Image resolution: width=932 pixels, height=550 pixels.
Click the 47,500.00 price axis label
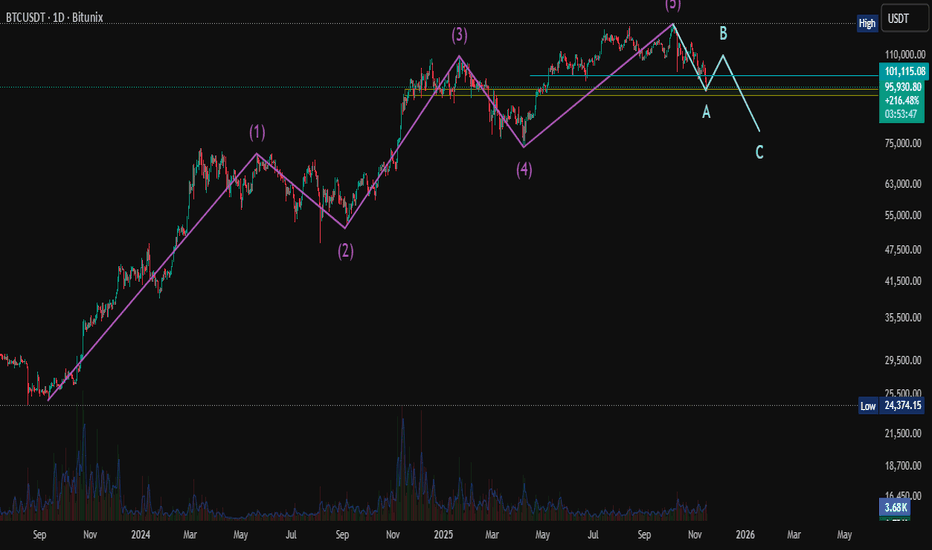pyautogui.click(x=903, y=250)
